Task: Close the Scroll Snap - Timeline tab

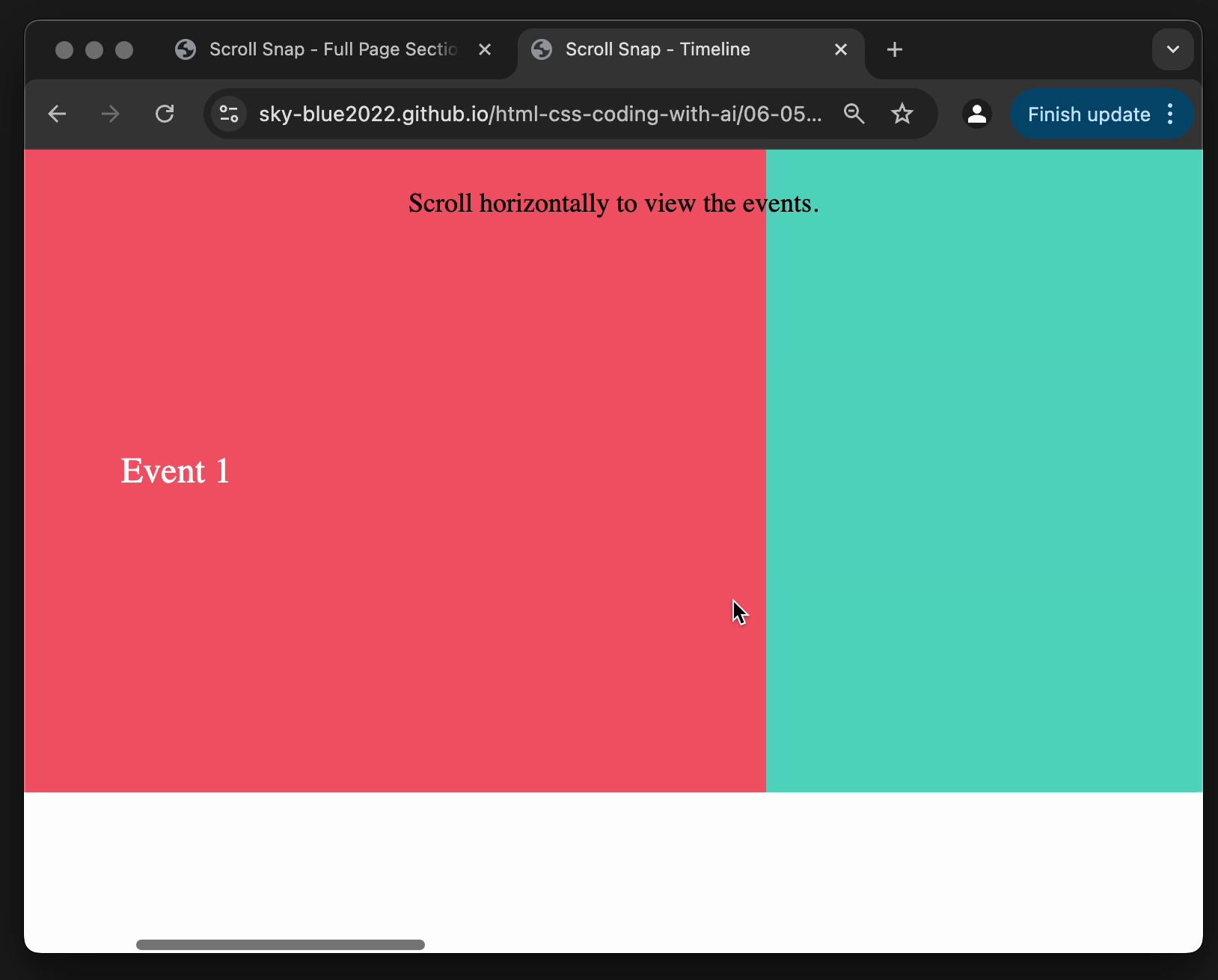Action: pos(841,49)
